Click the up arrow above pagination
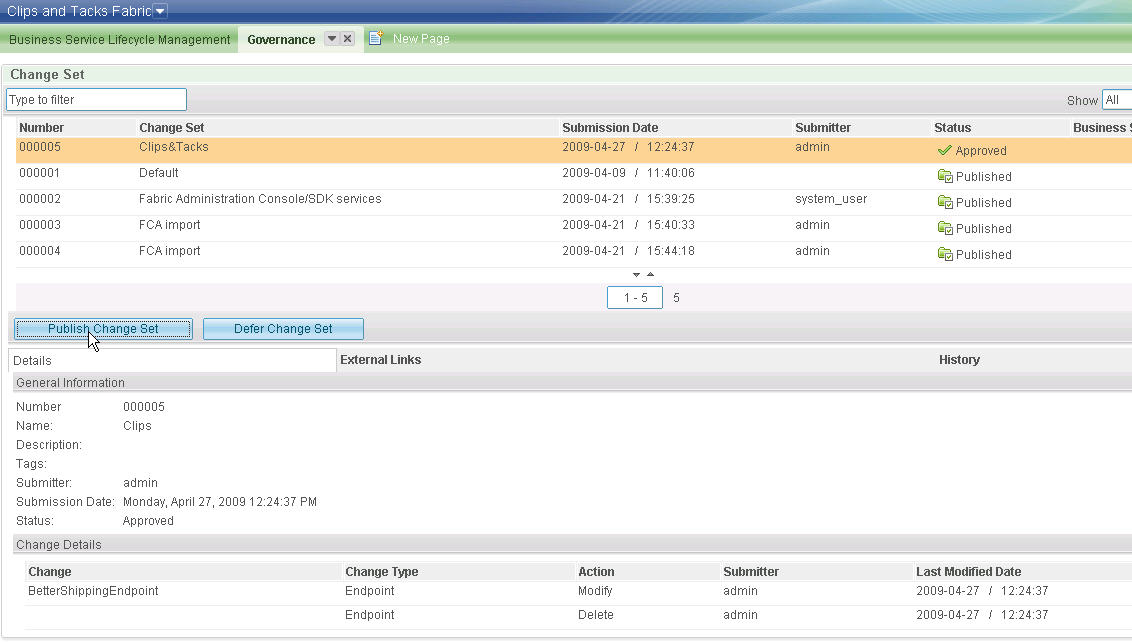This screenshot has width=1132, height=642. tap(650, 275)
